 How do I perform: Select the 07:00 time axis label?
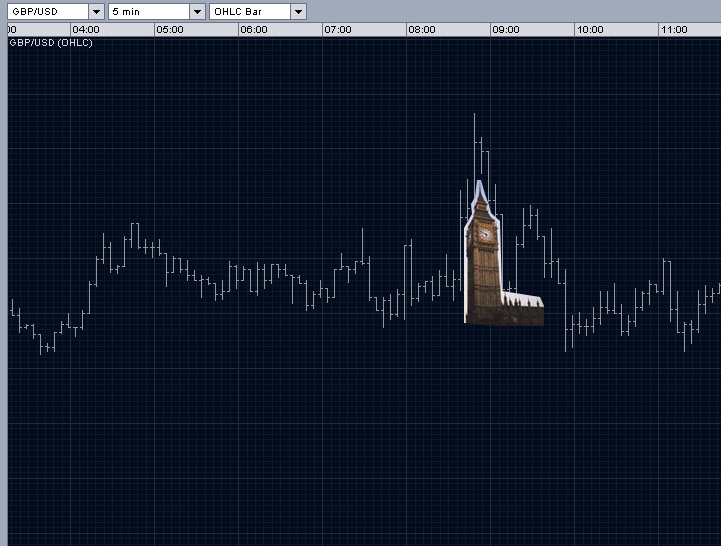[338, 30]
